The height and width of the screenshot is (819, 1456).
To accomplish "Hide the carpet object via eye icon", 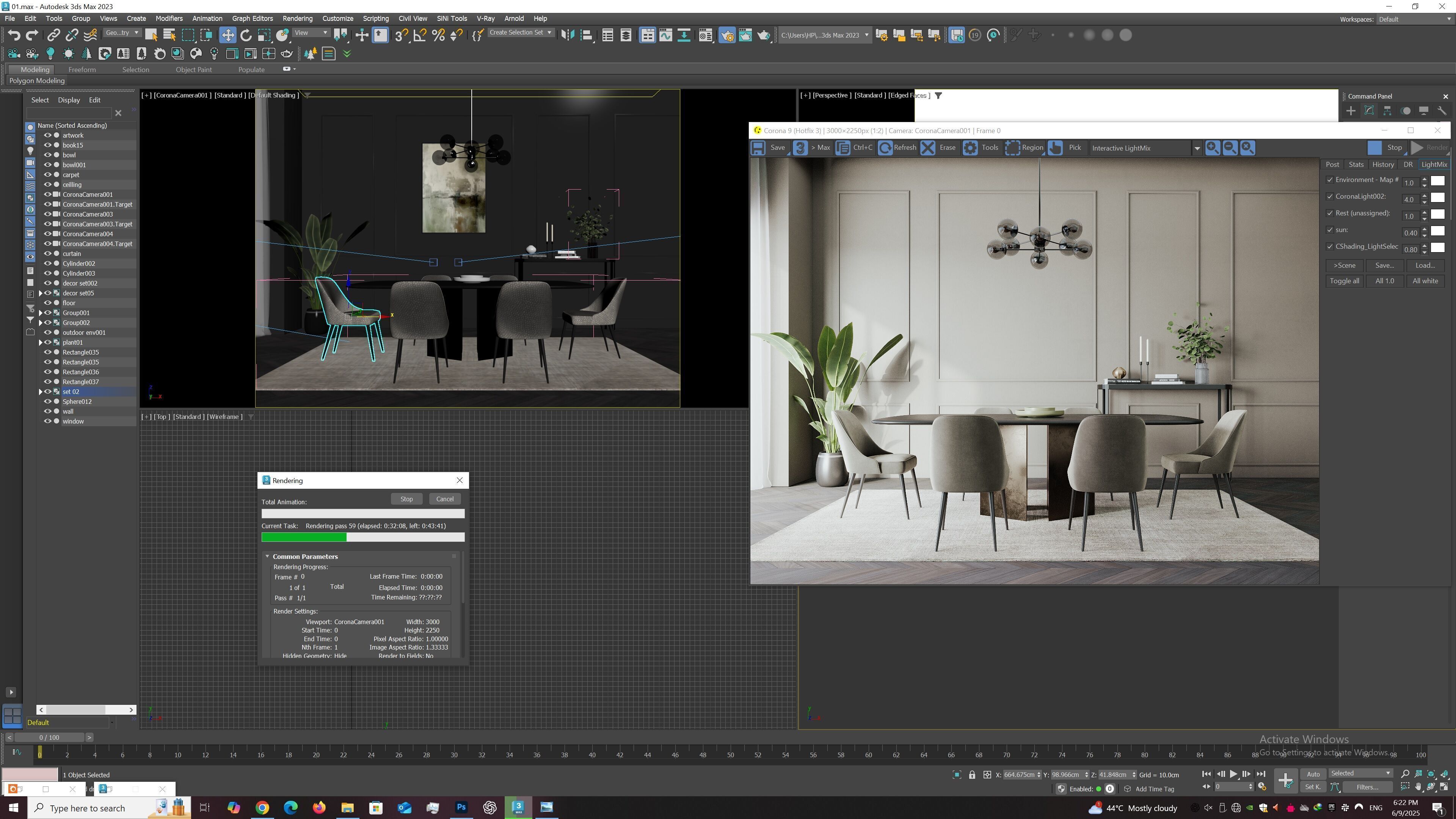I will coord(47,175).
